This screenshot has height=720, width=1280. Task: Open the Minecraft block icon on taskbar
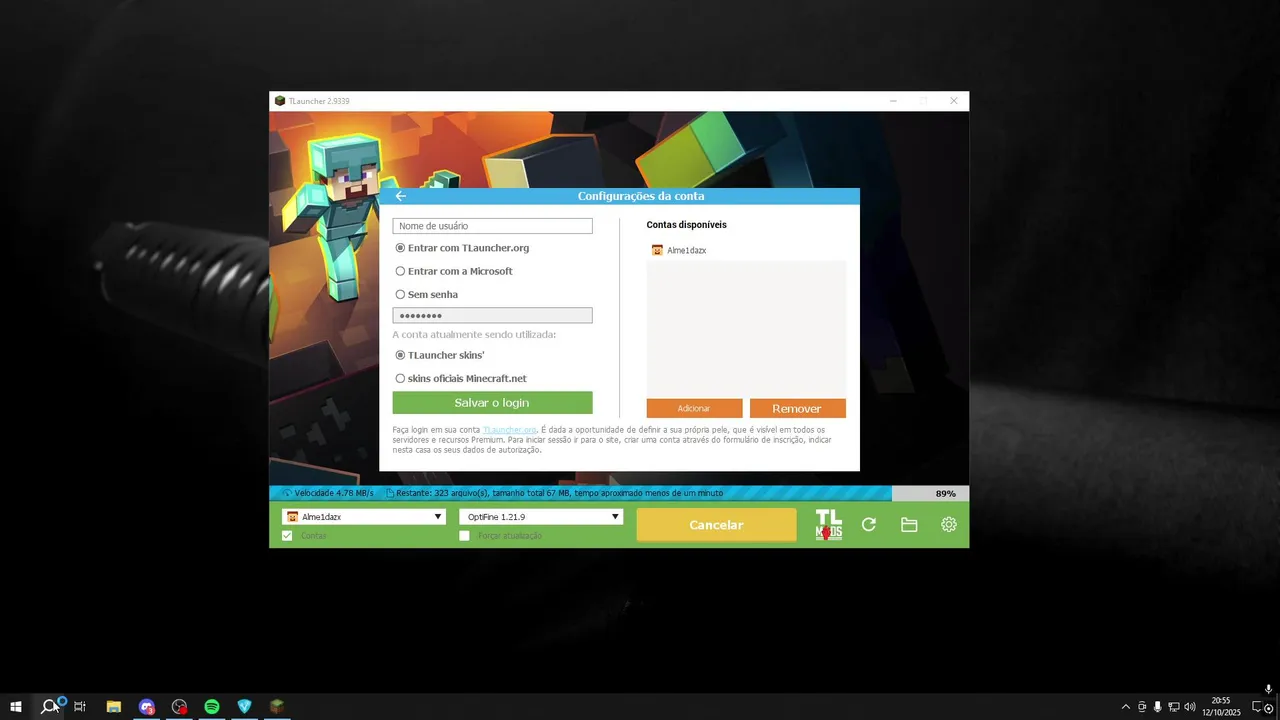(277, 707)
